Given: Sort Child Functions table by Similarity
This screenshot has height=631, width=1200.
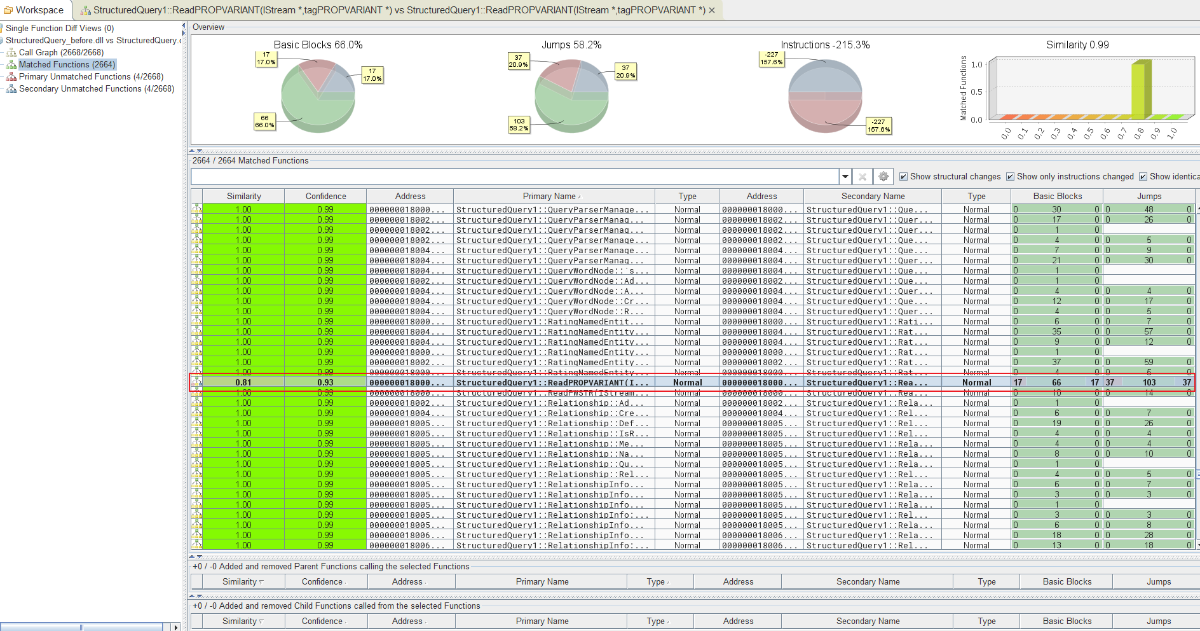Looking at the screenshot, I should click(x=244, y=621).
